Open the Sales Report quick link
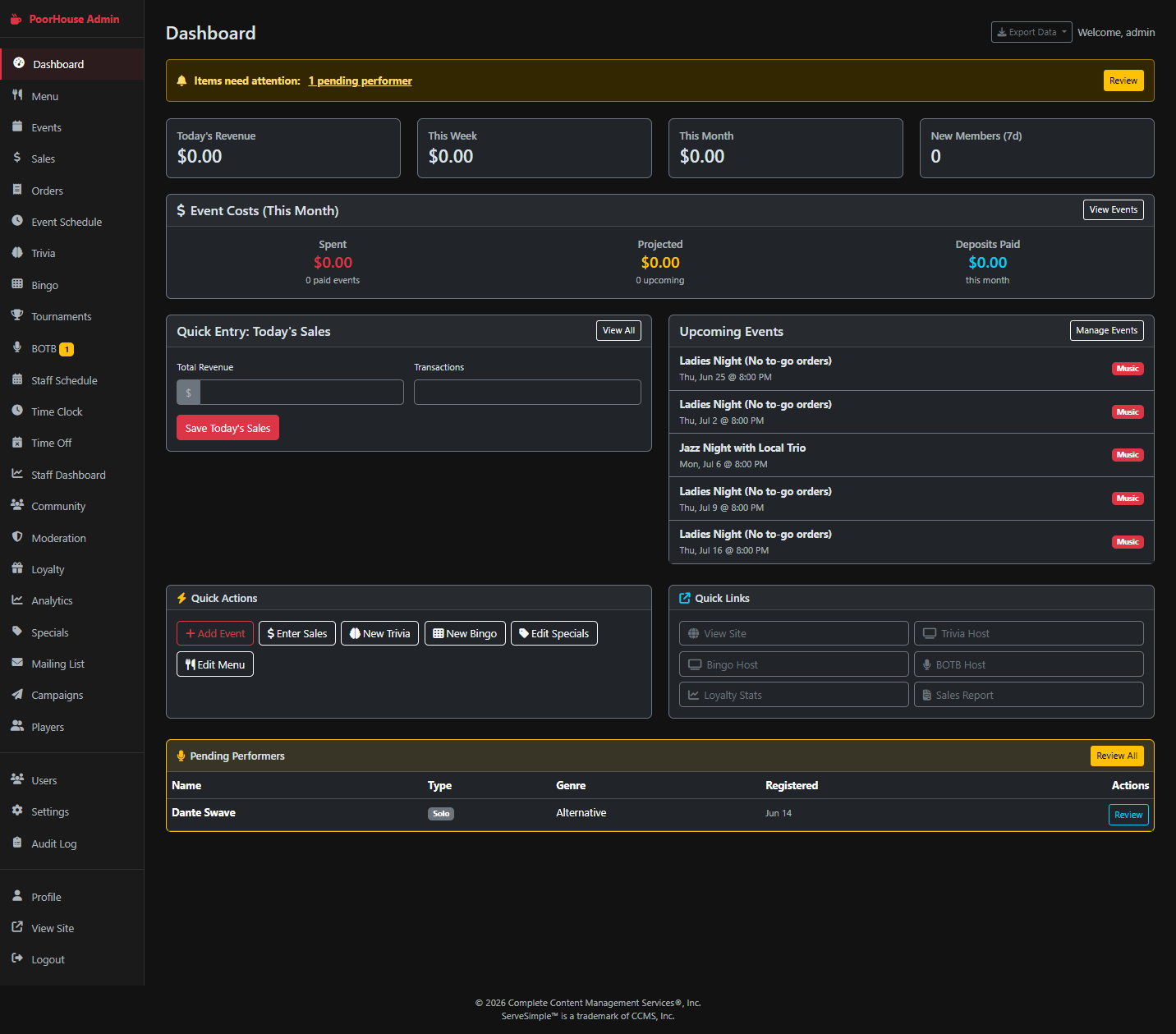 [x=1029, y=695]
